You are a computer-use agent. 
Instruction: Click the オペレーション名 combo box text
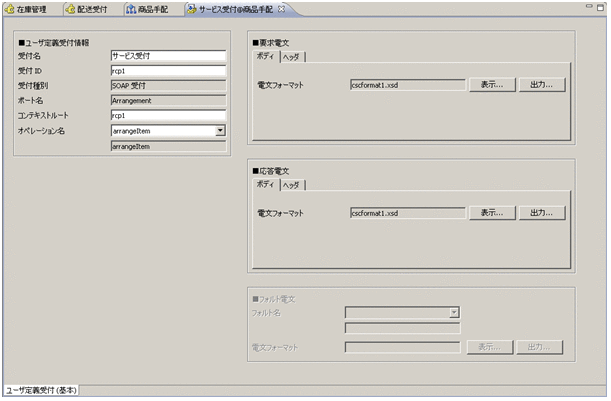[x=164, y=131]
